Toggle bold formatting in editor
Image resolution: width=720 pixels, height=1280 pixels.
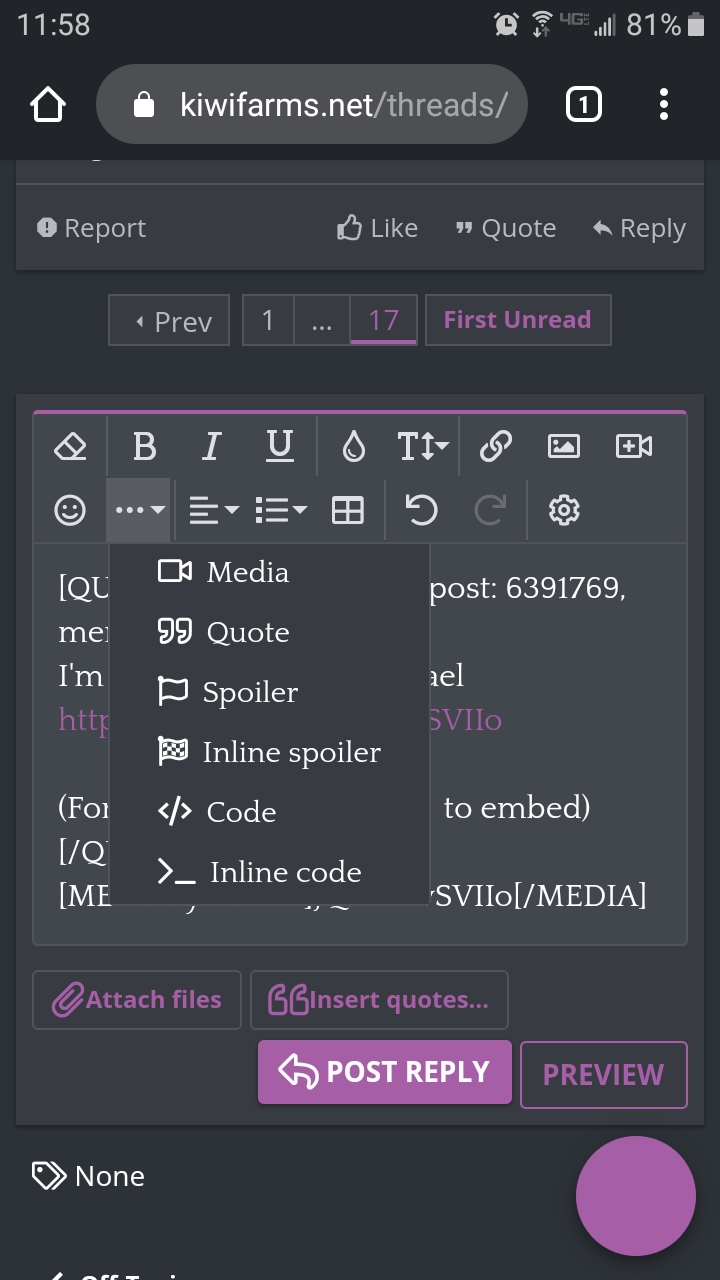point(144,446)
